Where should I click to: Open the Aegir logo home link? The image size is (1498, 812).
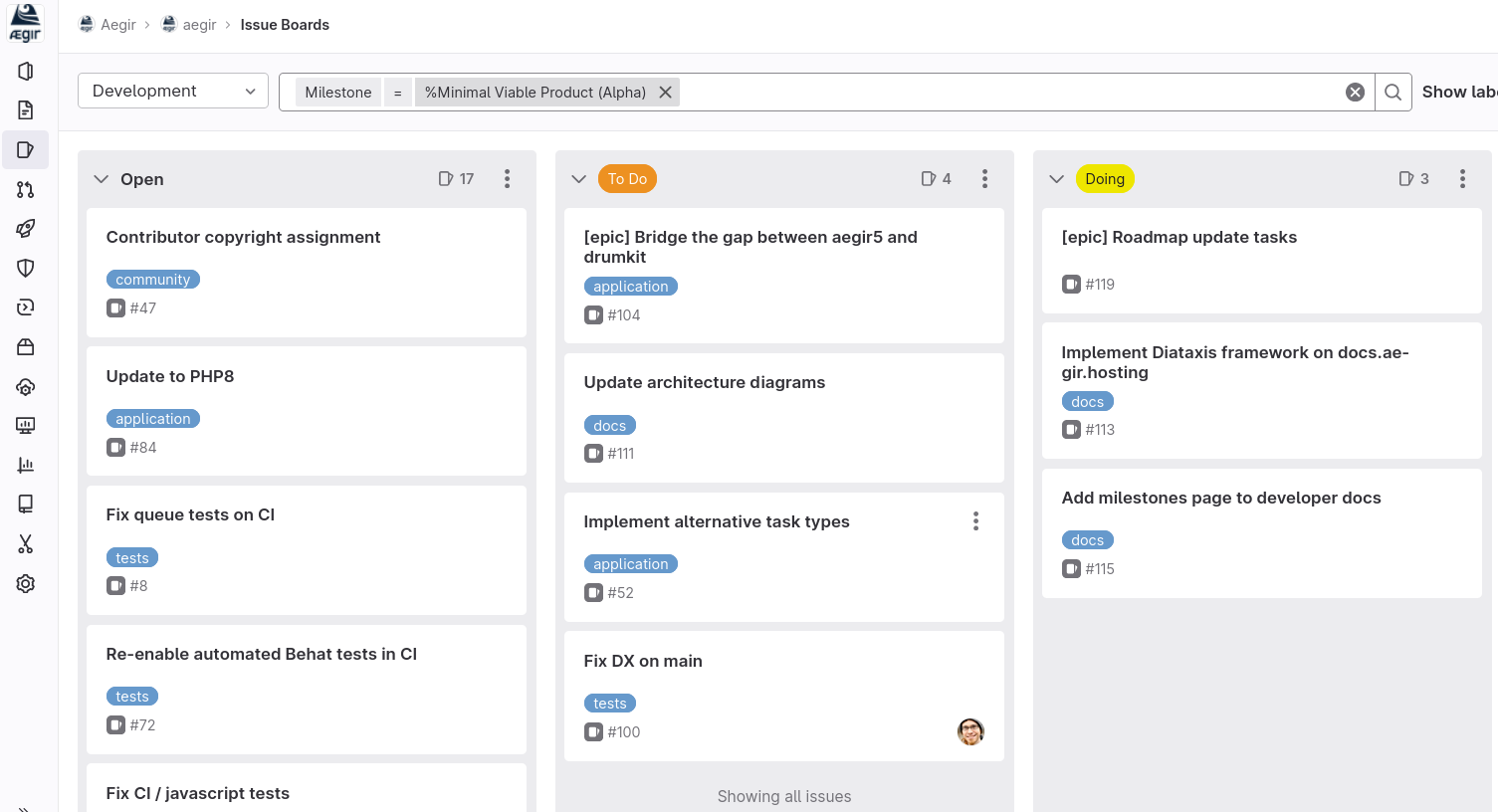pos(25,23)
